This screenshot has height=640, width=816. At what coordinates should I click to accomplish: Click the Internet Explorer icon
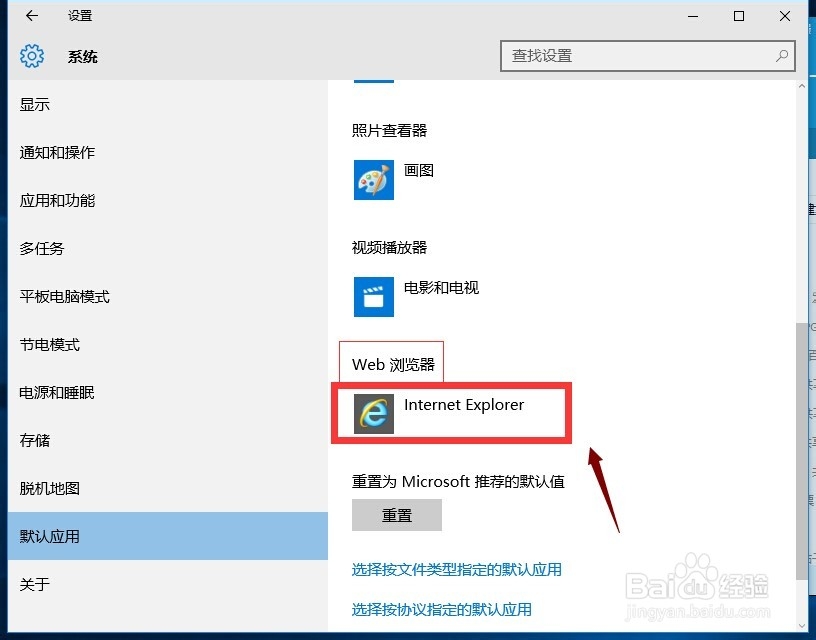(374, 414)
